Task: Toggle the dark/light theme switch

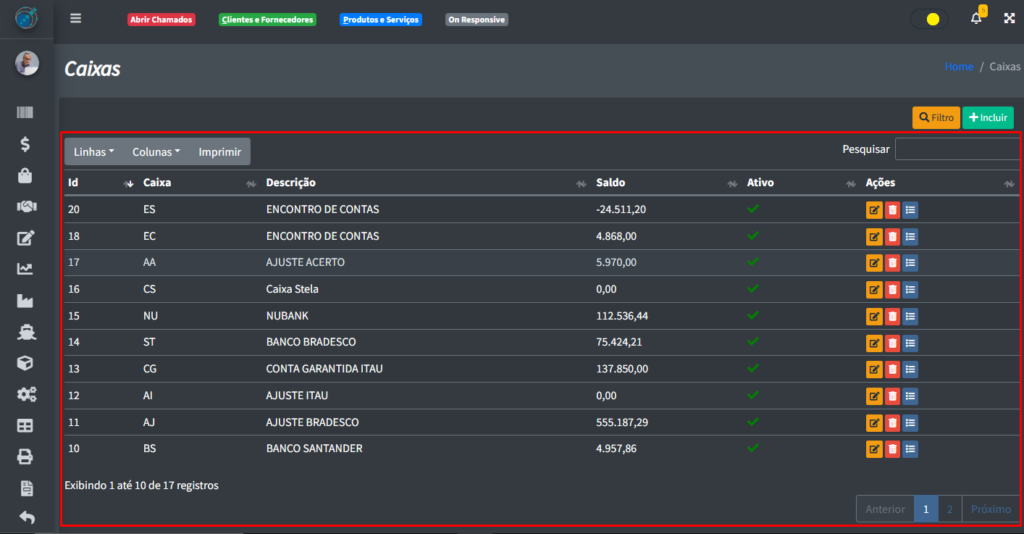Action: coord(930,19)
